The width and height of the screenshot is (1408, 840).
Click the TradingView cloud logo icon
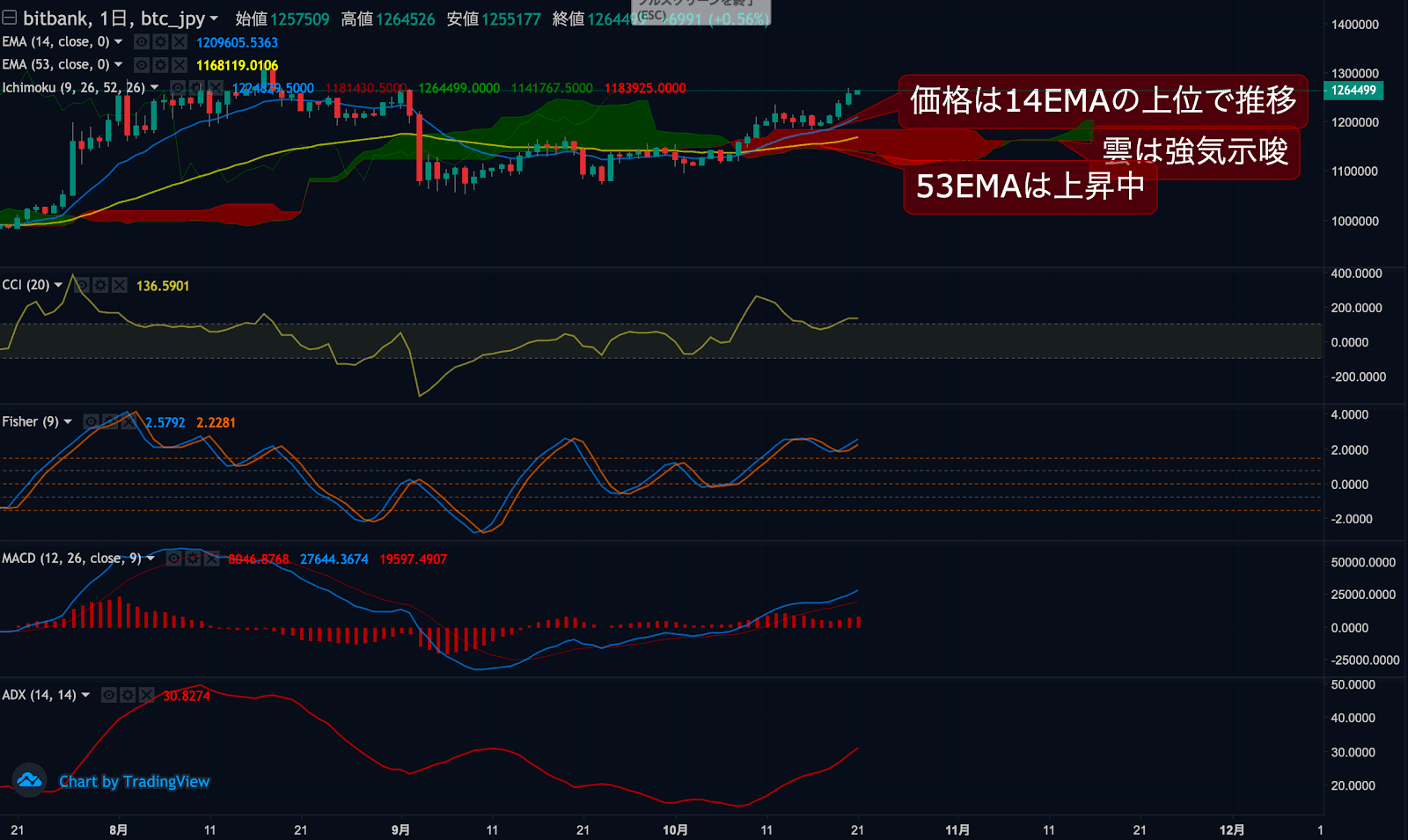[x=29, y=780]
